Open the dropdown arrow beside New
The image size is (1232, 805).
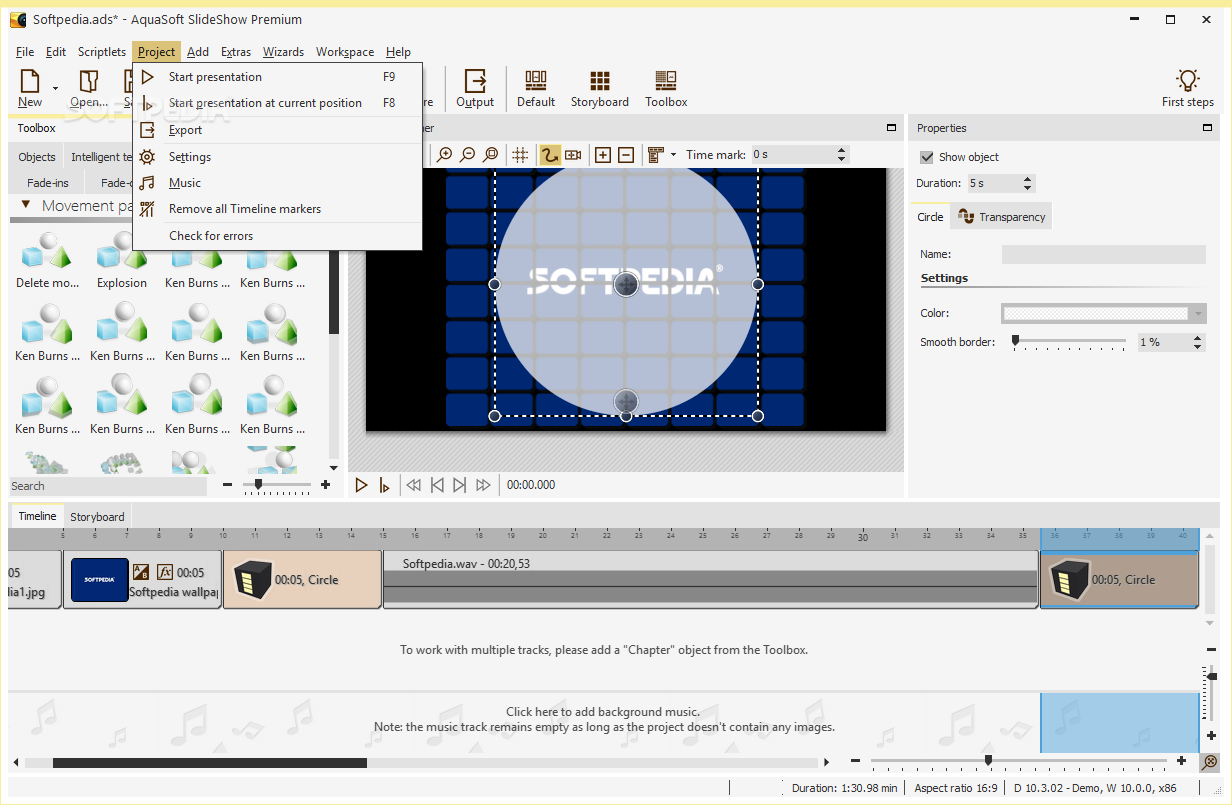click(x=55, y=89)
